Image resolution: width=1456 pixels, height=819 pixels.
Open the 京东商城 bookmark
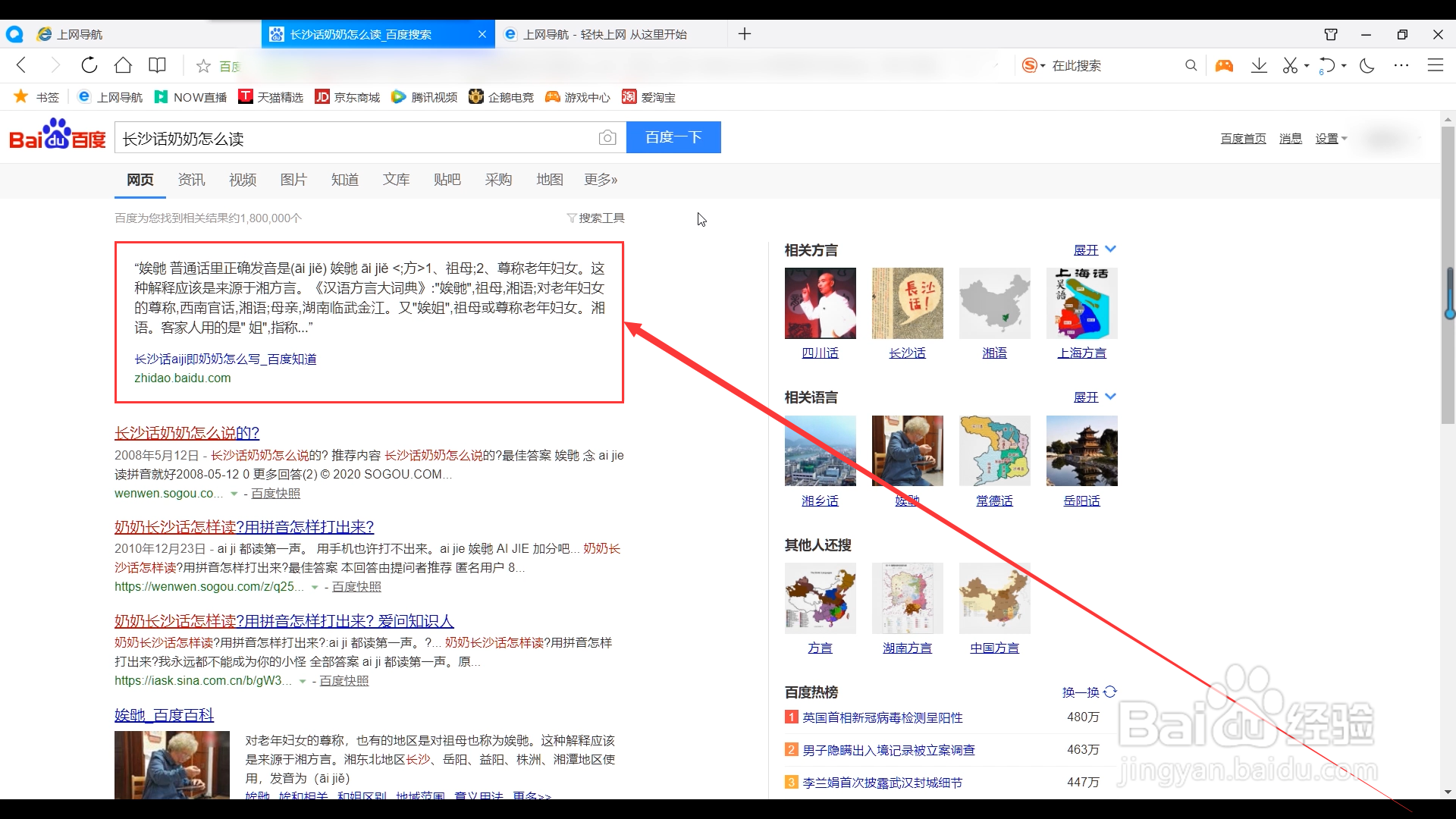[x=348, y=97]
